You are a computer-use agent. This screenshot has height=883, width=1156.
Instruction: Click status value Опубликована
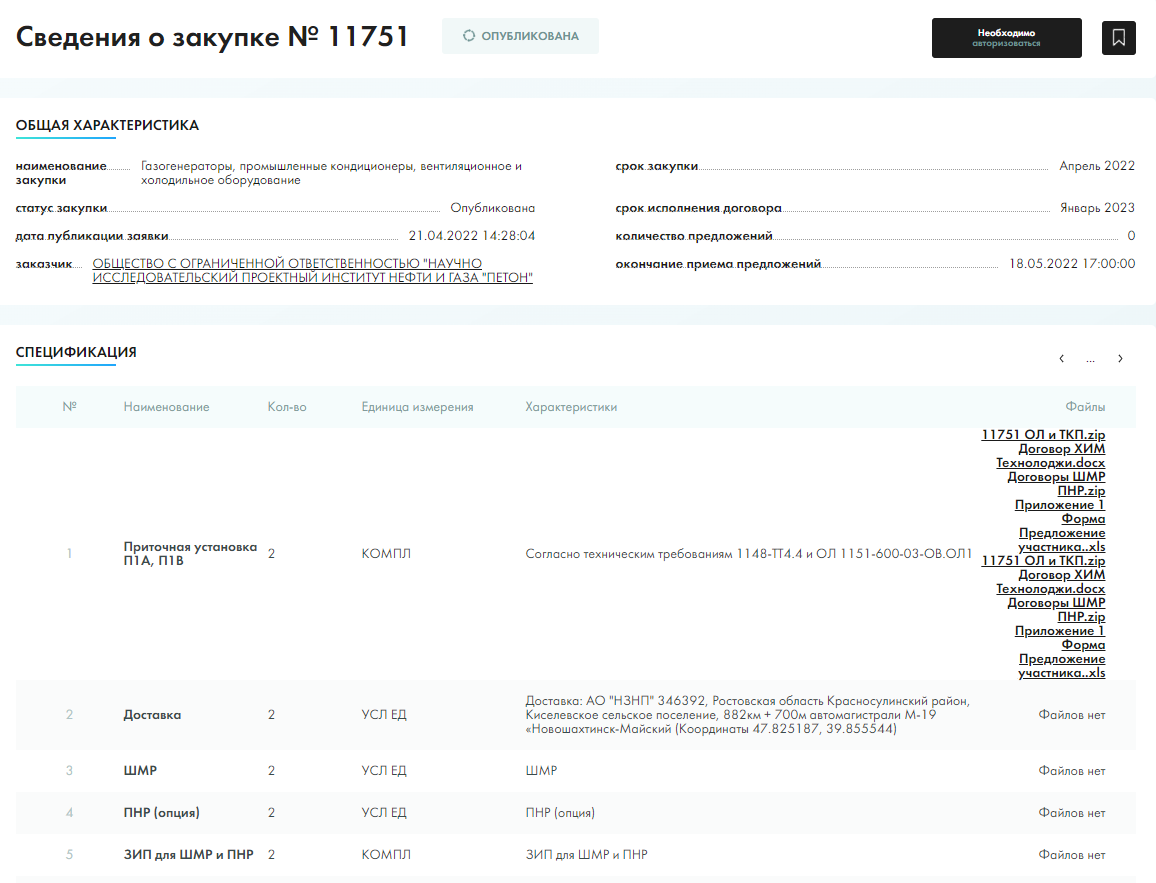492,208
